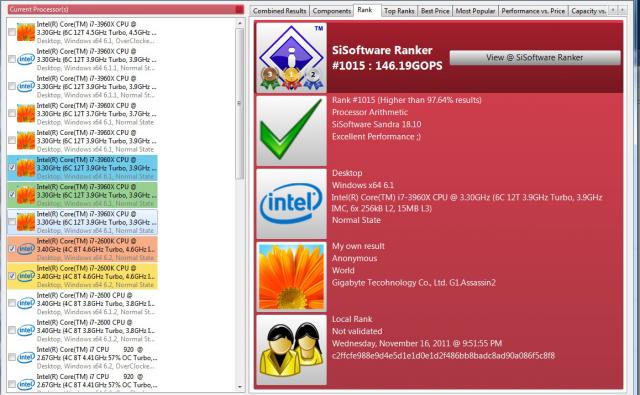Click the 'My own result' text
This screenshot has height=395, width=640.
[x=358, y=246]
